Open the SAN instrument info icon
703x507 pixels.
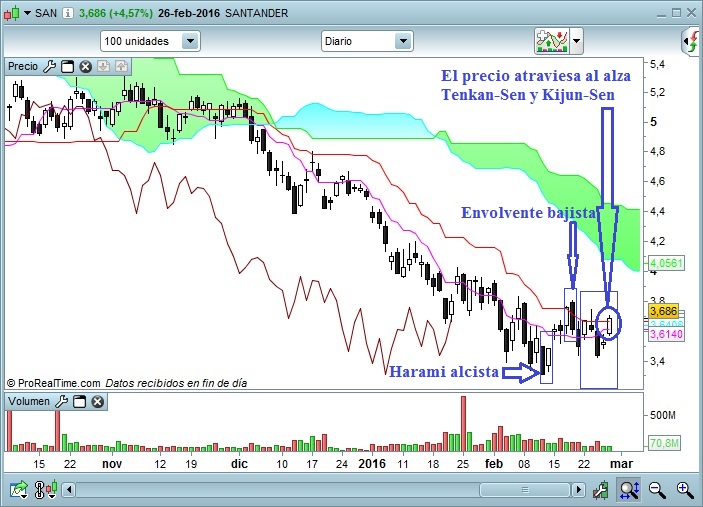pos(68,13)
